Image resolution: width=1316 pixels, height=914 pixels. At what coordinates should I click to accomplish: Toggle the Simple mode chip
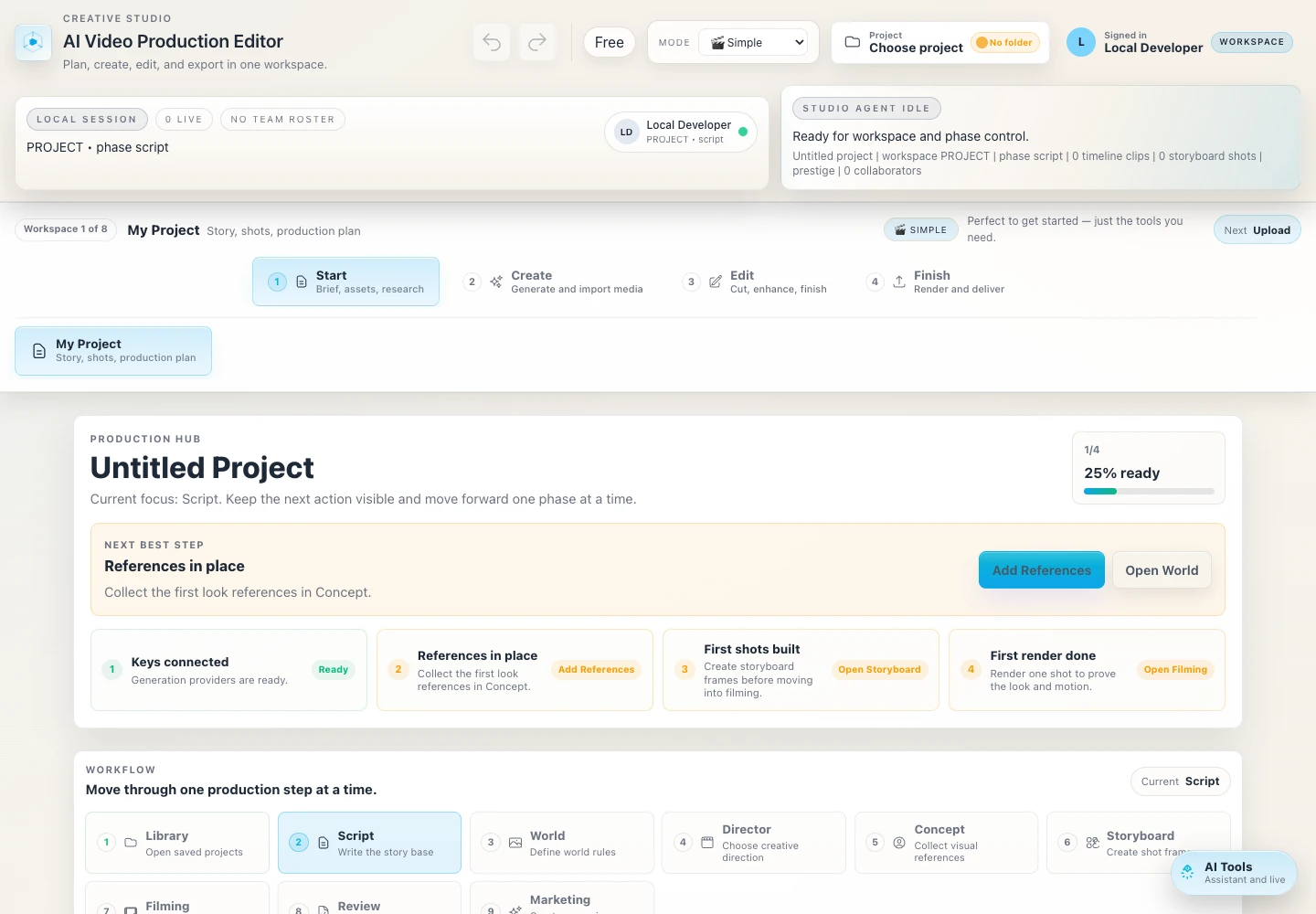pos(920,229)
